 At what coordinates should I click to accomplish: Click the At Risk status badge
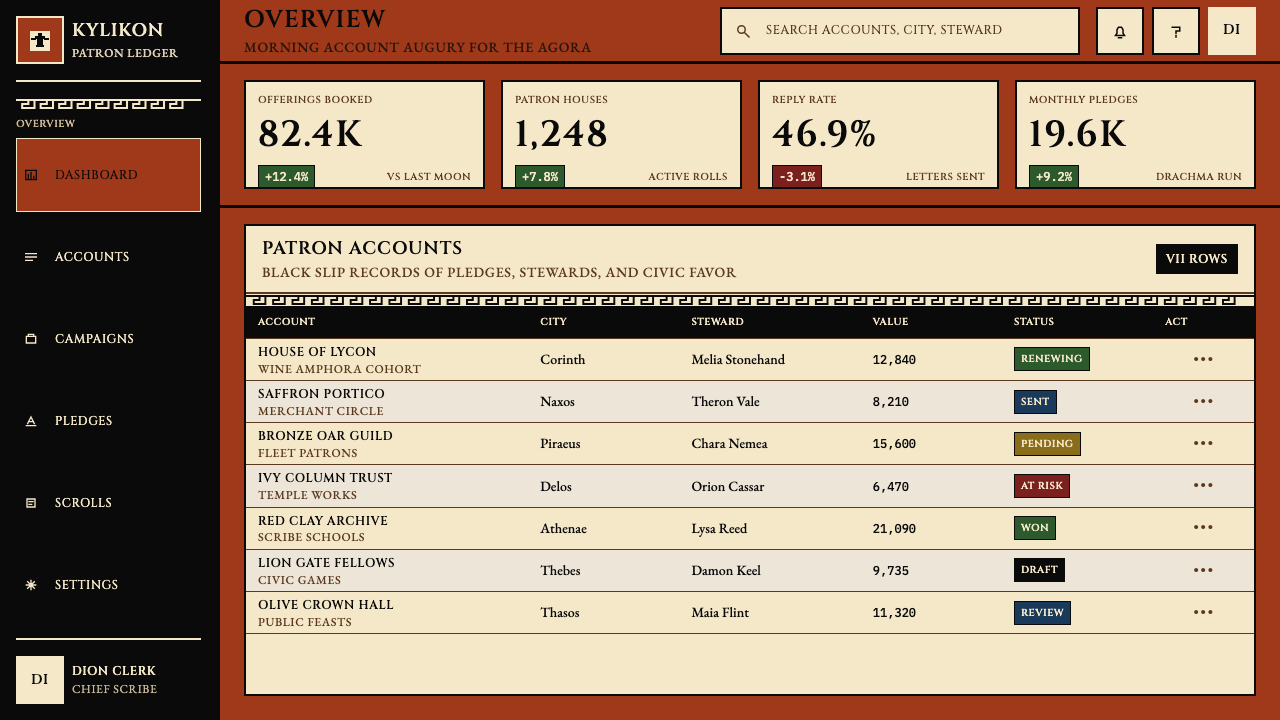pos(1041,485)
